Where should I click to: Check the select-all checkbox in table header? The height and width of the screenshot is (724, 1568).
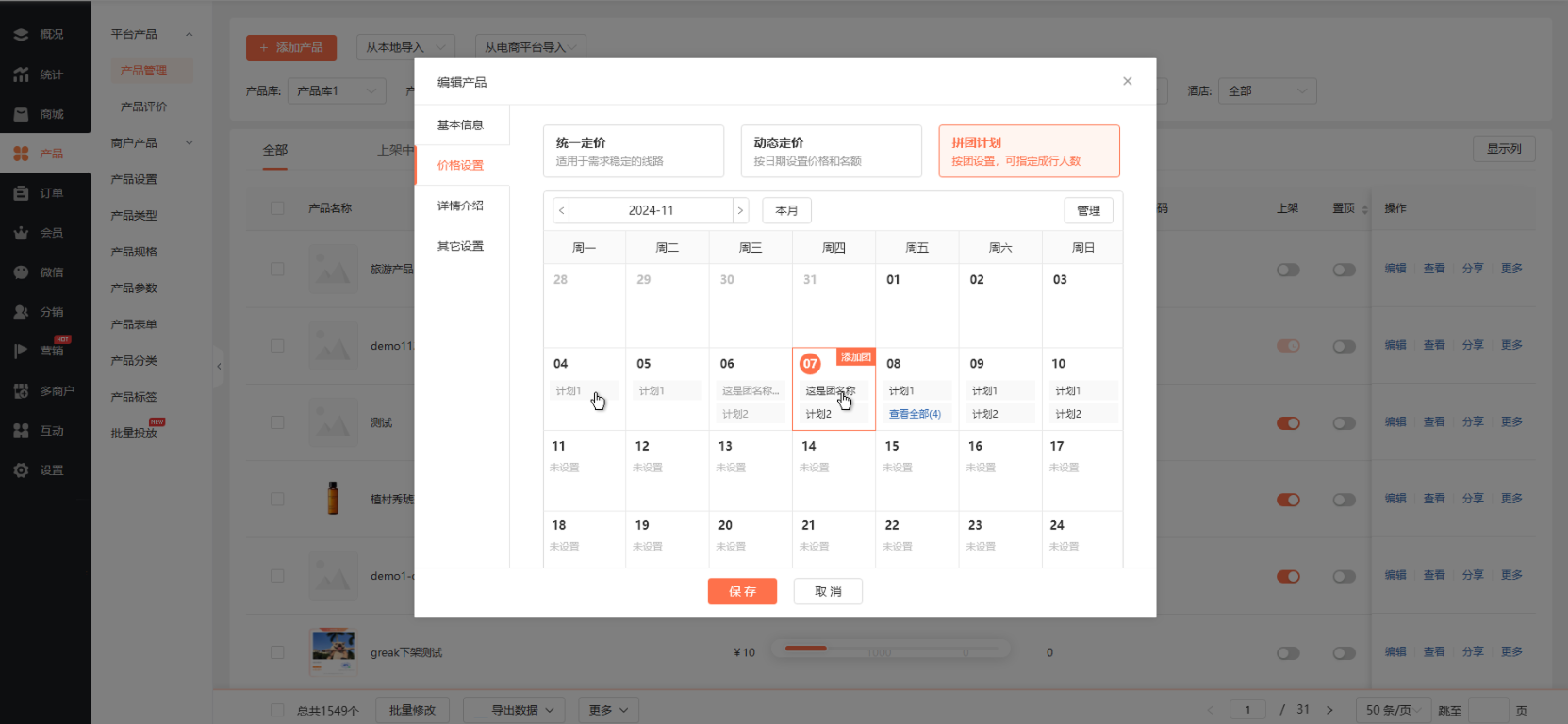pos(277,208)
